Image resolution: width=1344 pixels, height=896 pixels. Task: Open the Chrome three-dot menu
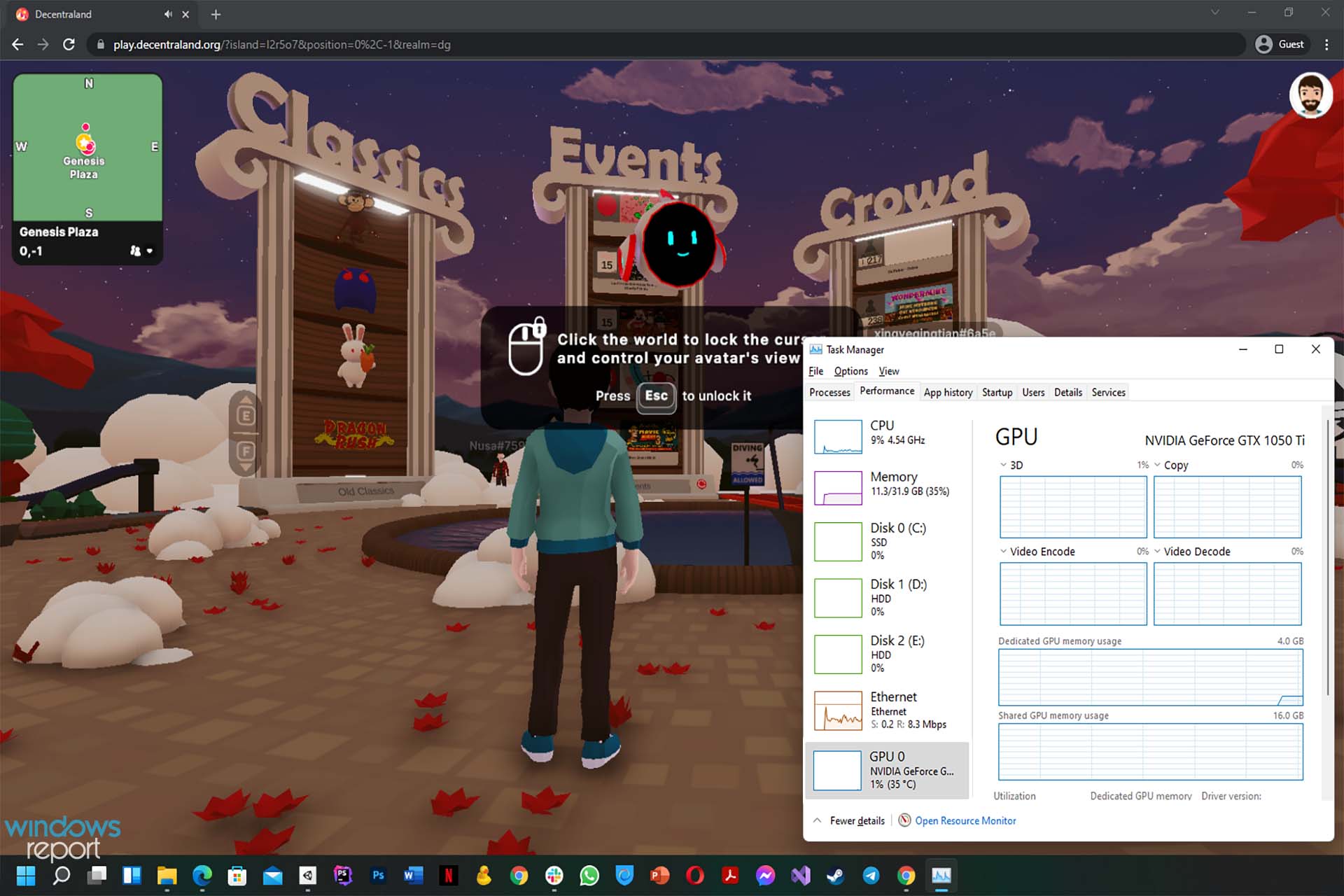[x=1326, y=44]
